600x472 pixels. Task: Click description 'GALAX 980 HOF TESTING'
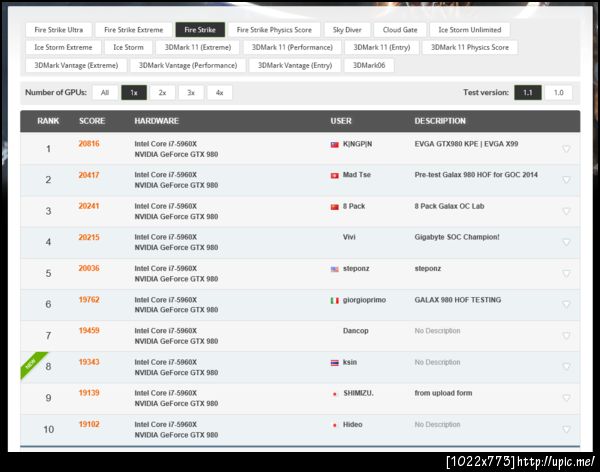pos(458,300)
